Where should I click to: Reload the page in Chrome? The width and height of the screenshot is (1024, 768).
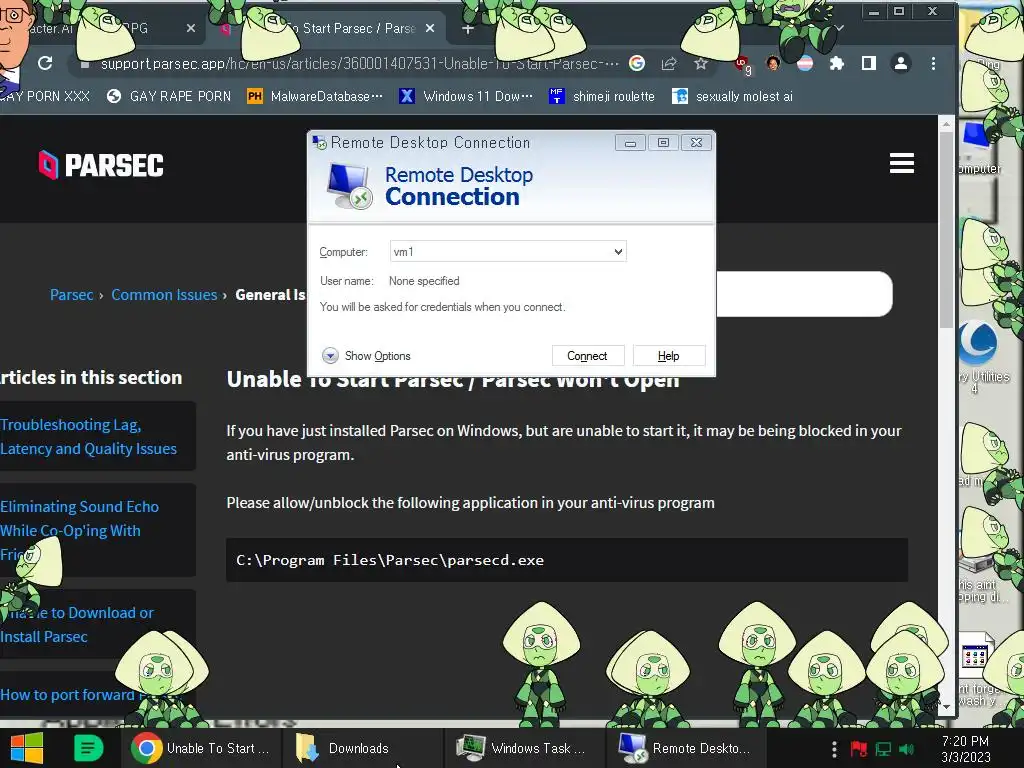coord(45,63)
